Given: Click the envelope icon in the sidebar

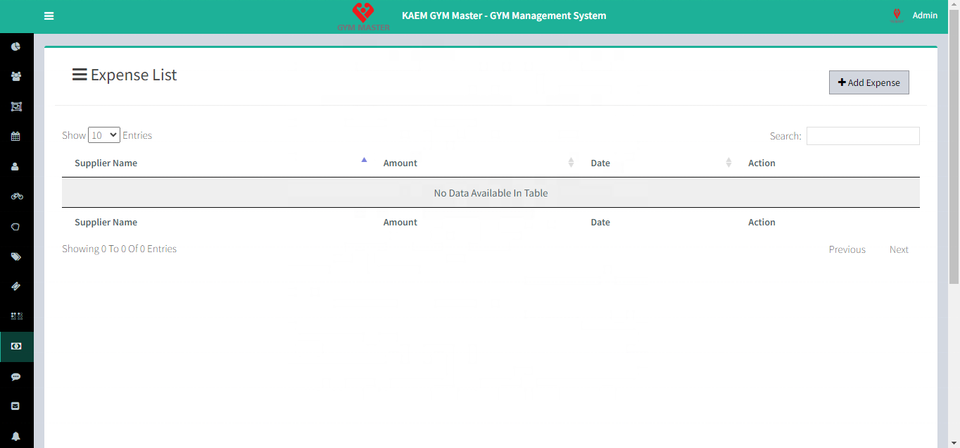Looking at the screenshot, I should pyautogui.click(x=16, y=406).
